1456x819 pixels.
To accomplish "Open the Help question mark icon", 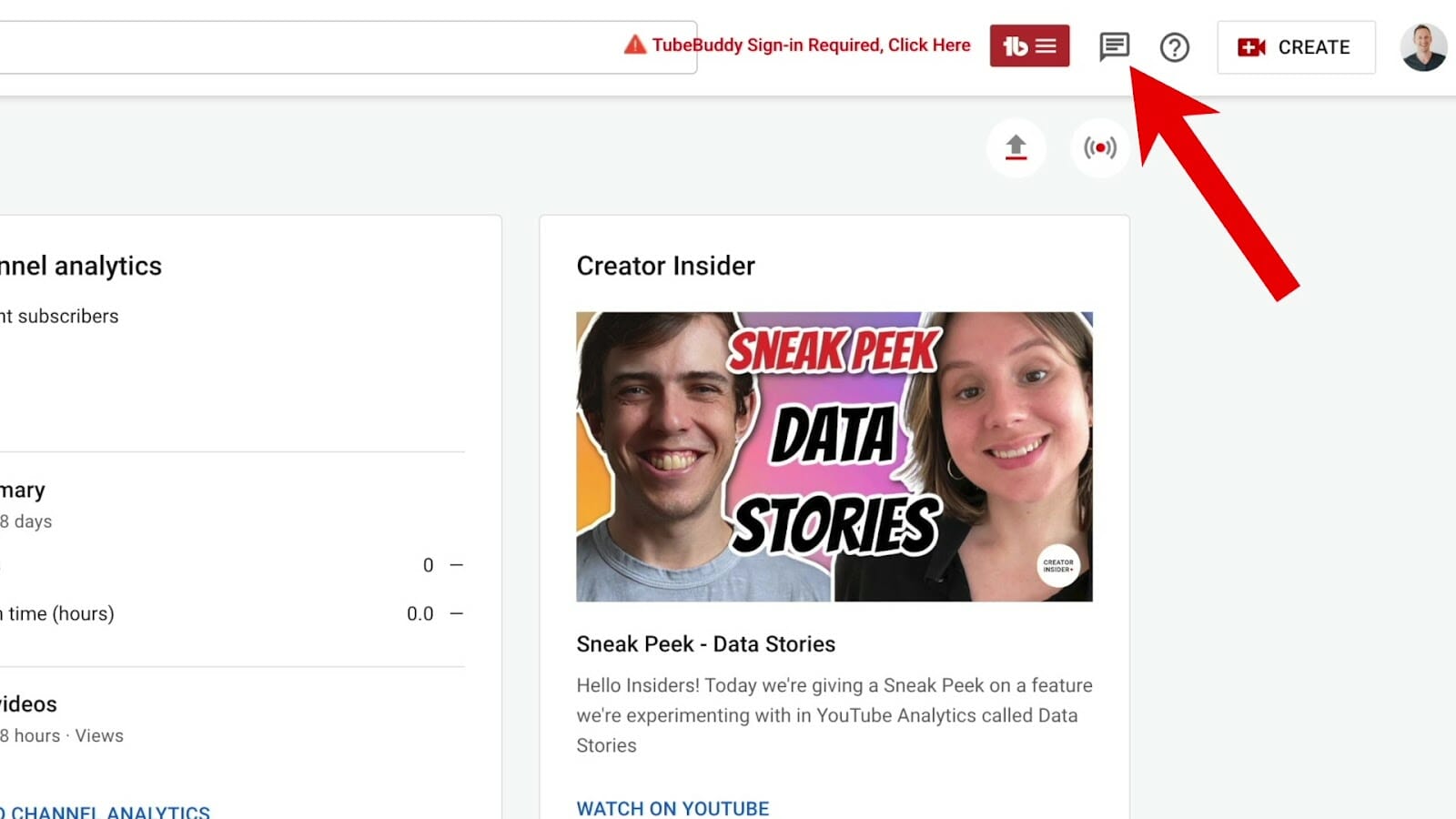I will [x=1175, y=46].
